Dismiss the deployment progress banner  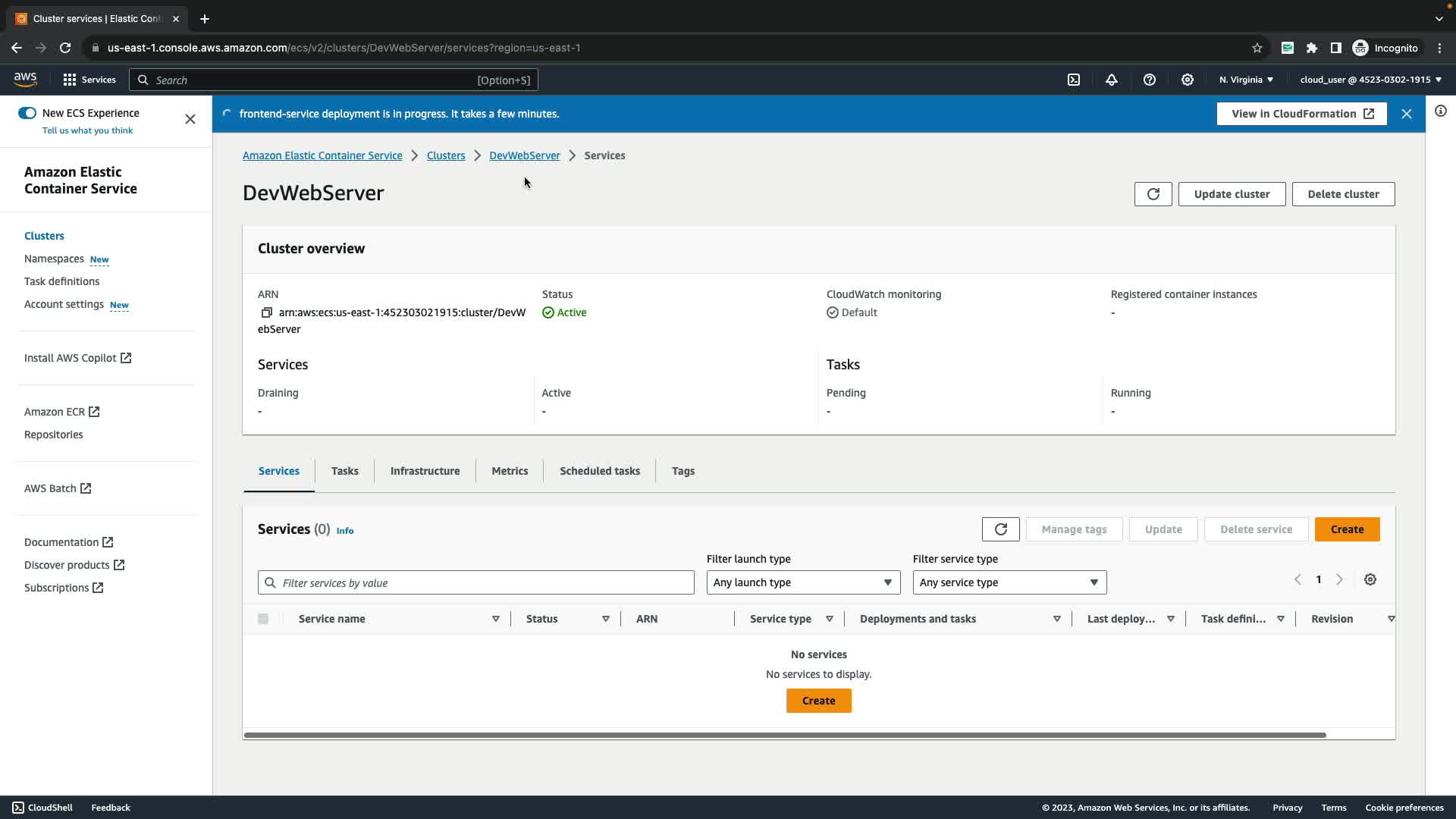pyautogui.click(x=1407, y=114)
